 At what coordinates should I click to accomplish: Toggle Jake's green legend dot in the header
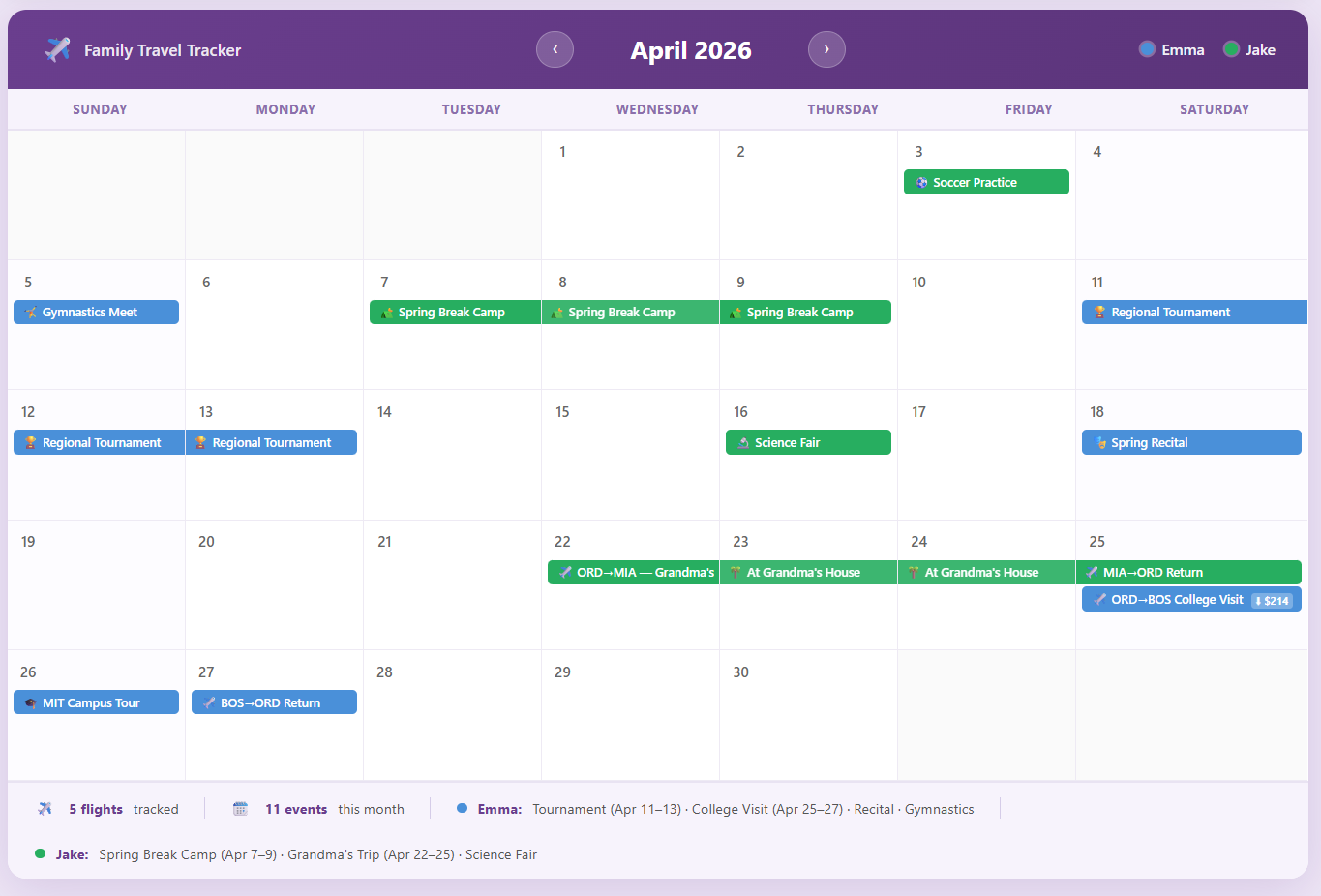1231,48
